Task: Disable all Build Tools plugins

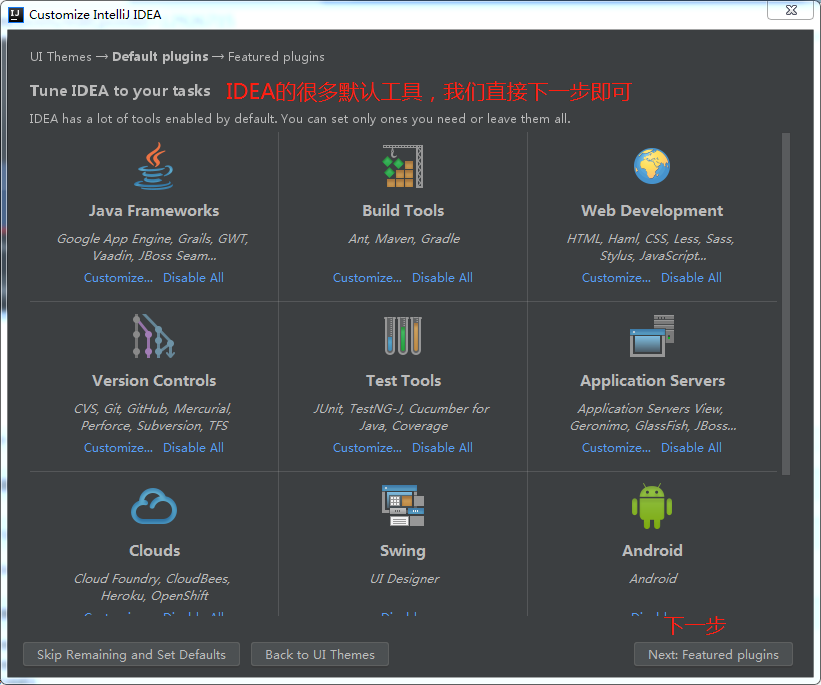Action: pos(442,278)
